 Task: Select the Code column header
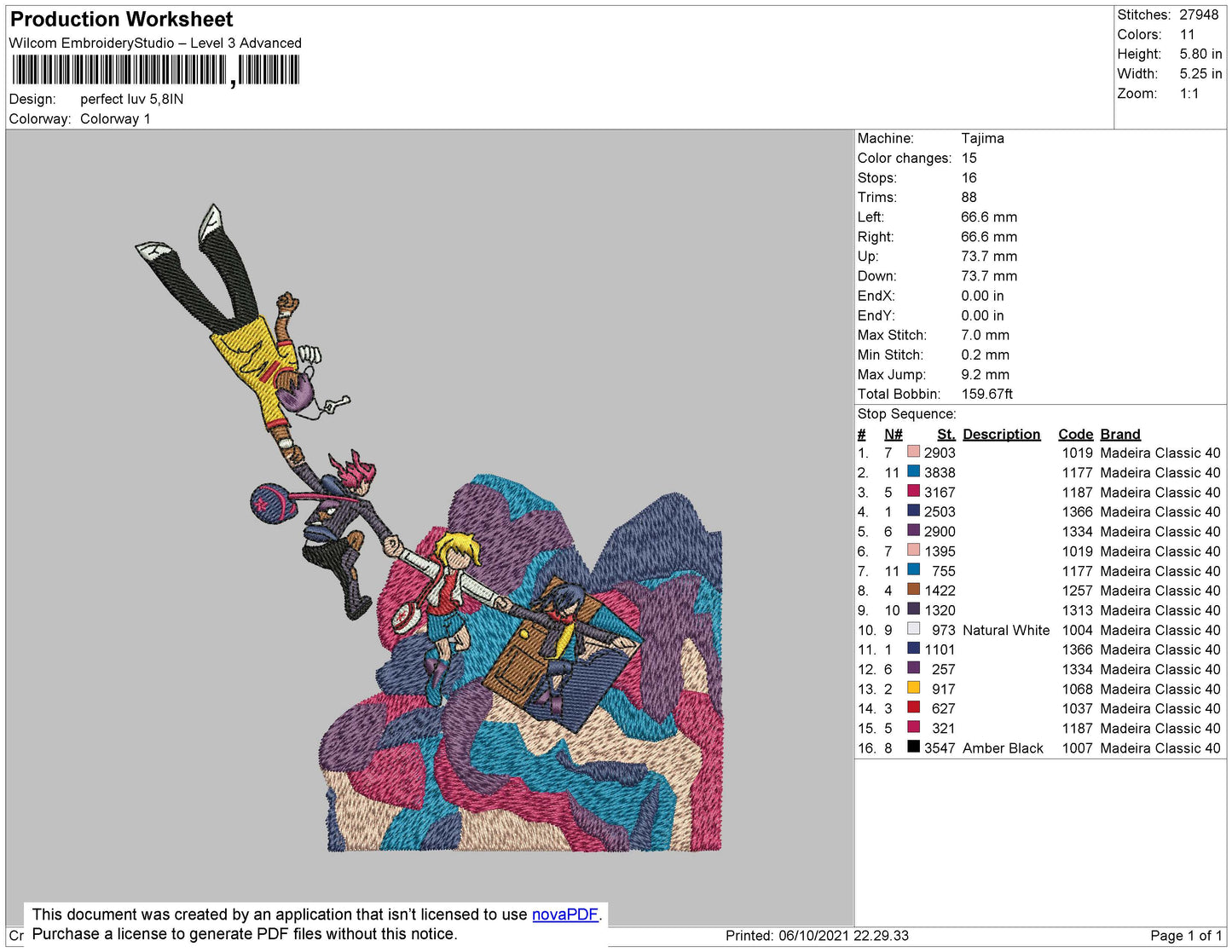[1076, 434]
